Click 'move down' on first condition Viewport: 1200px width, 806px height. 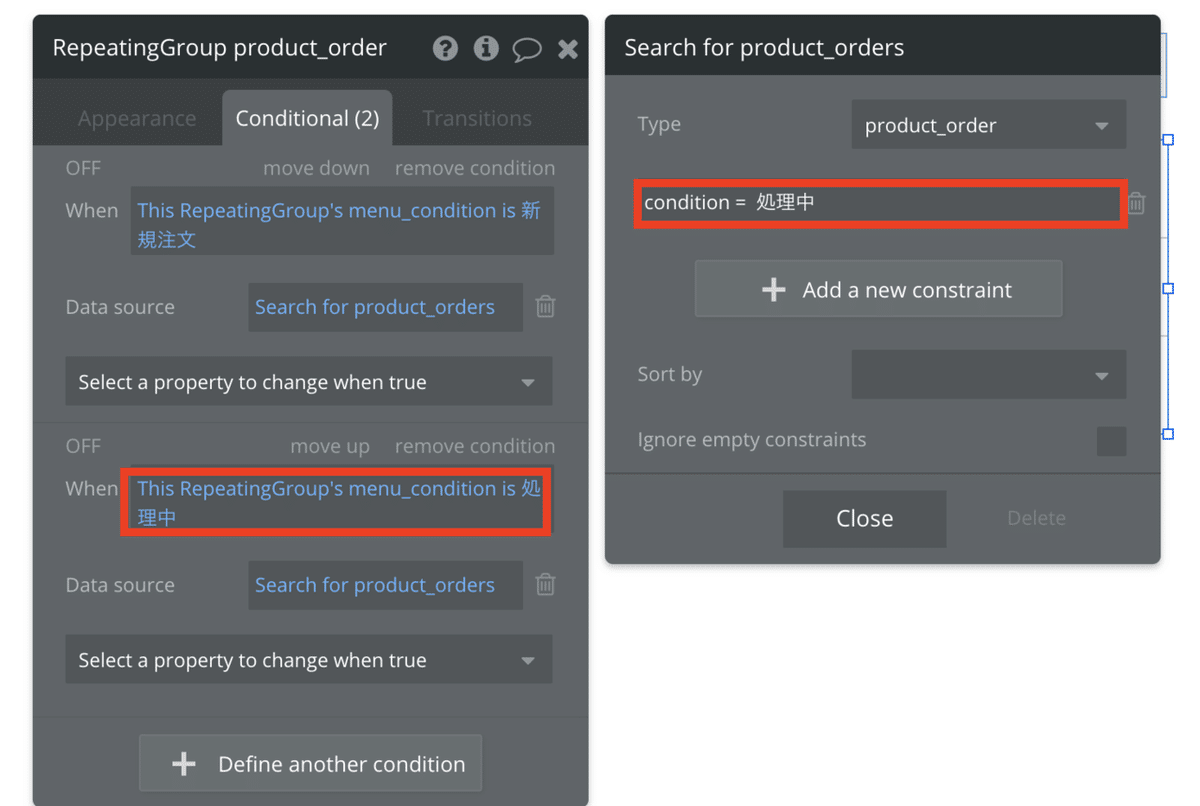[x=316, y=168]
